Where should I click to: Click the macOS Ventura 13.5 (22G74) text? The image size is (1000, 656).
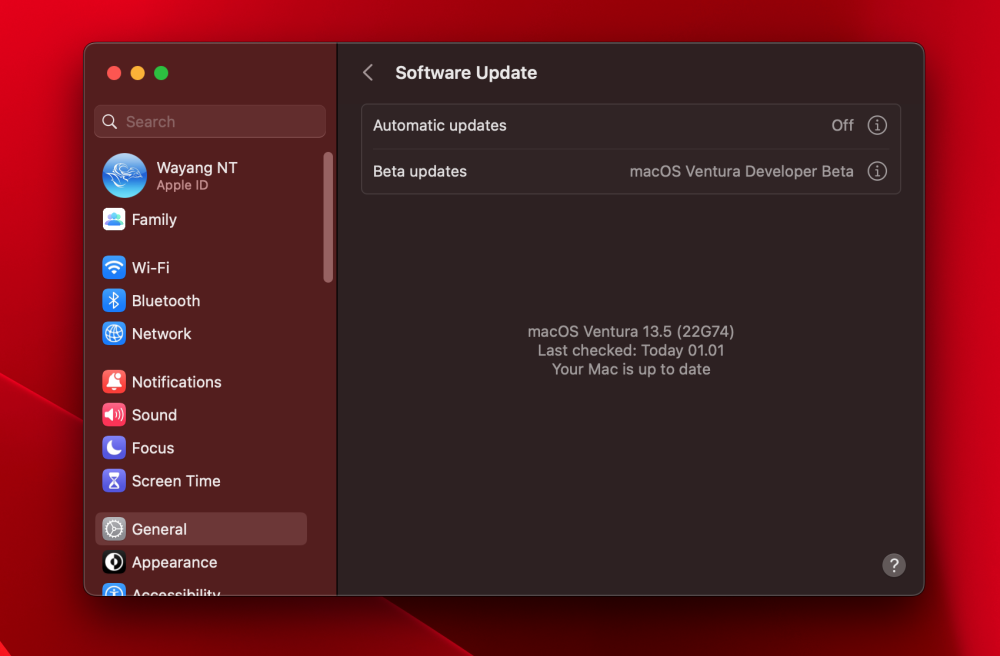point(631,332)
